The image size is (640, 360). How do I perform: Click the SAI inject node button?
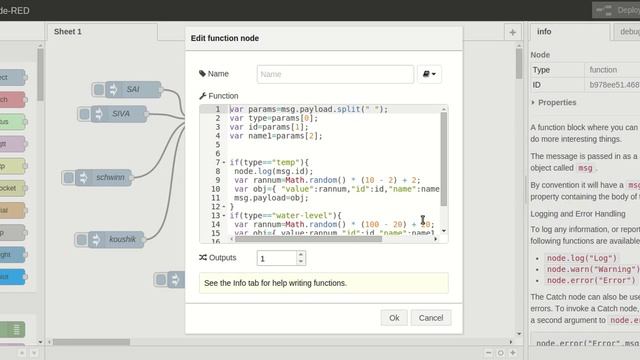pos(98,89)
